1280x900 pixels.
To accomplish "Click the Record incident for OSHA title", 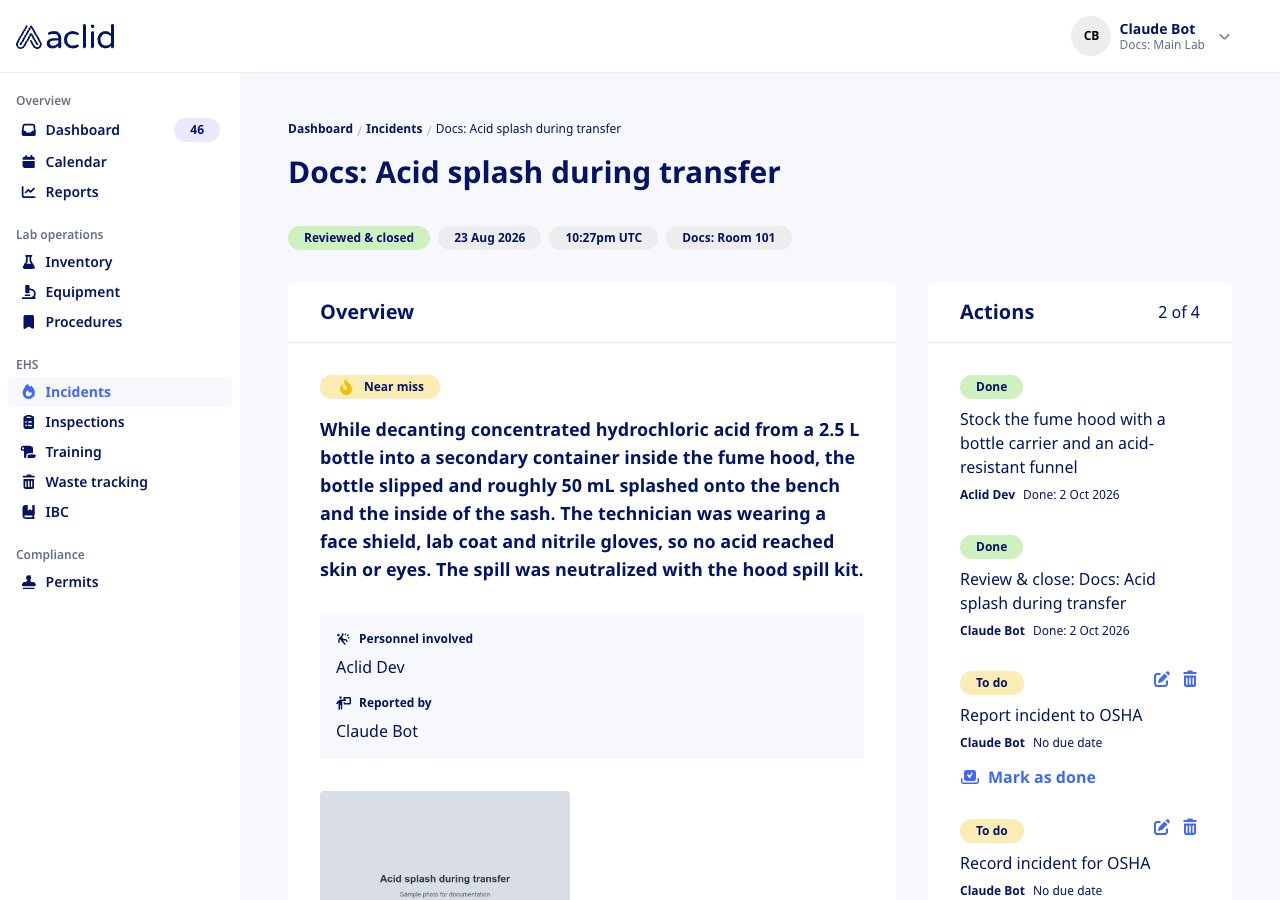I will (x=1055, y=863).
